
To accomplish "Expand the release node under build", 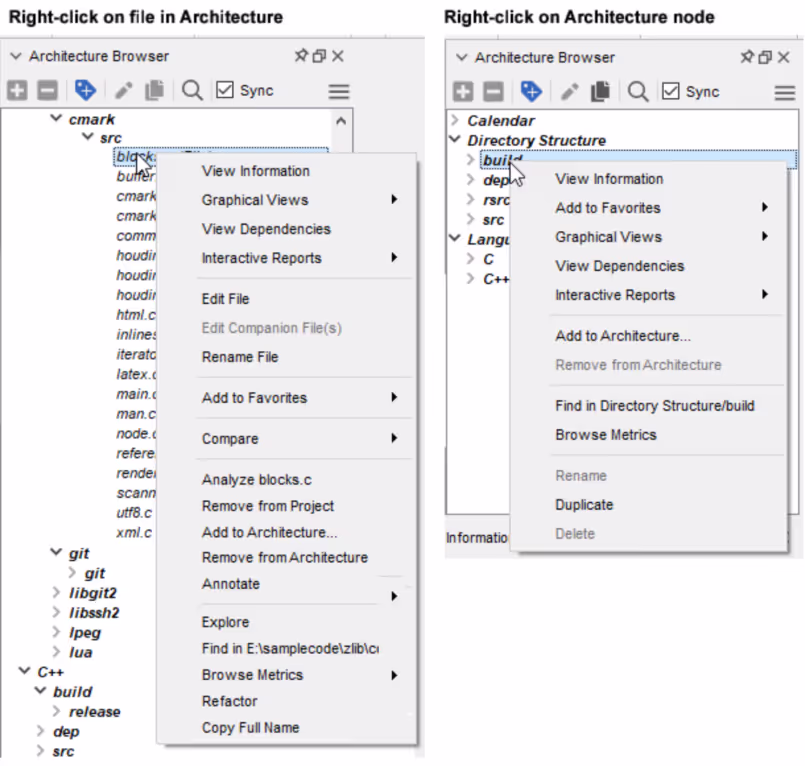I will click(56, 711).
